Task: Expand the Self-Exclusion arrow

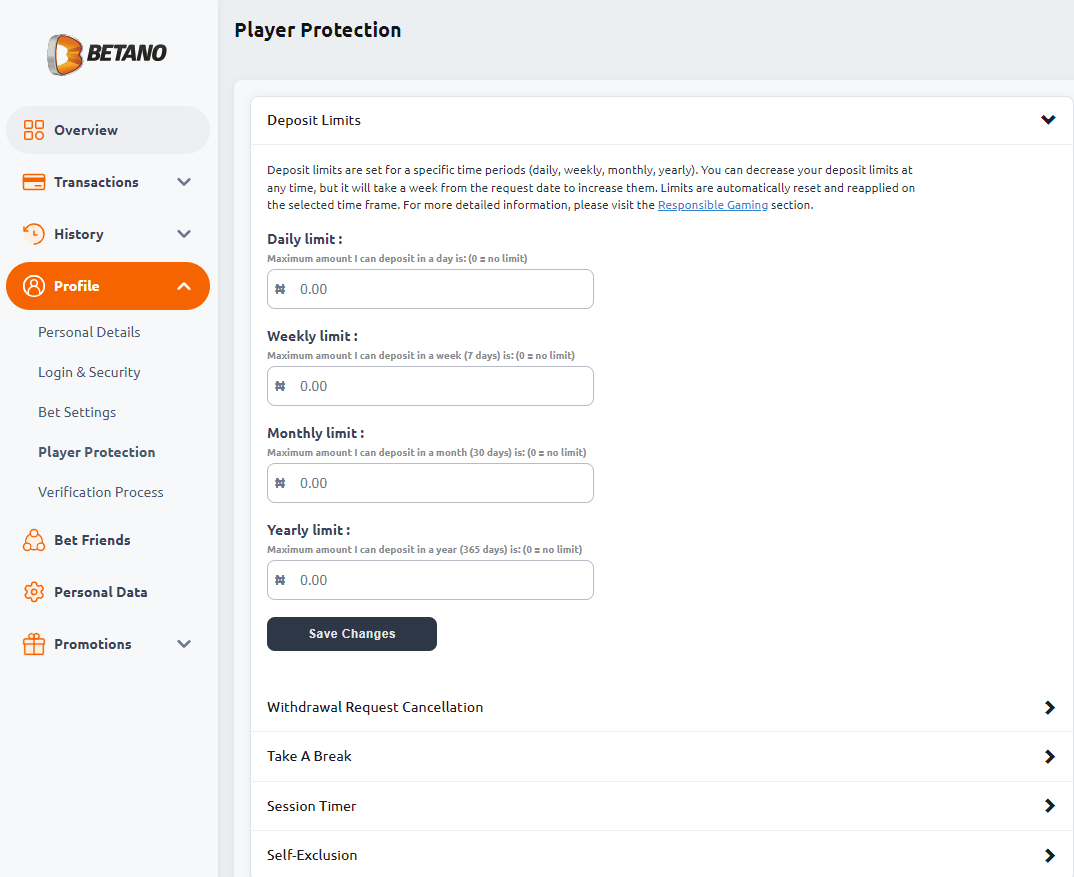Action: tap(1049, 855)
